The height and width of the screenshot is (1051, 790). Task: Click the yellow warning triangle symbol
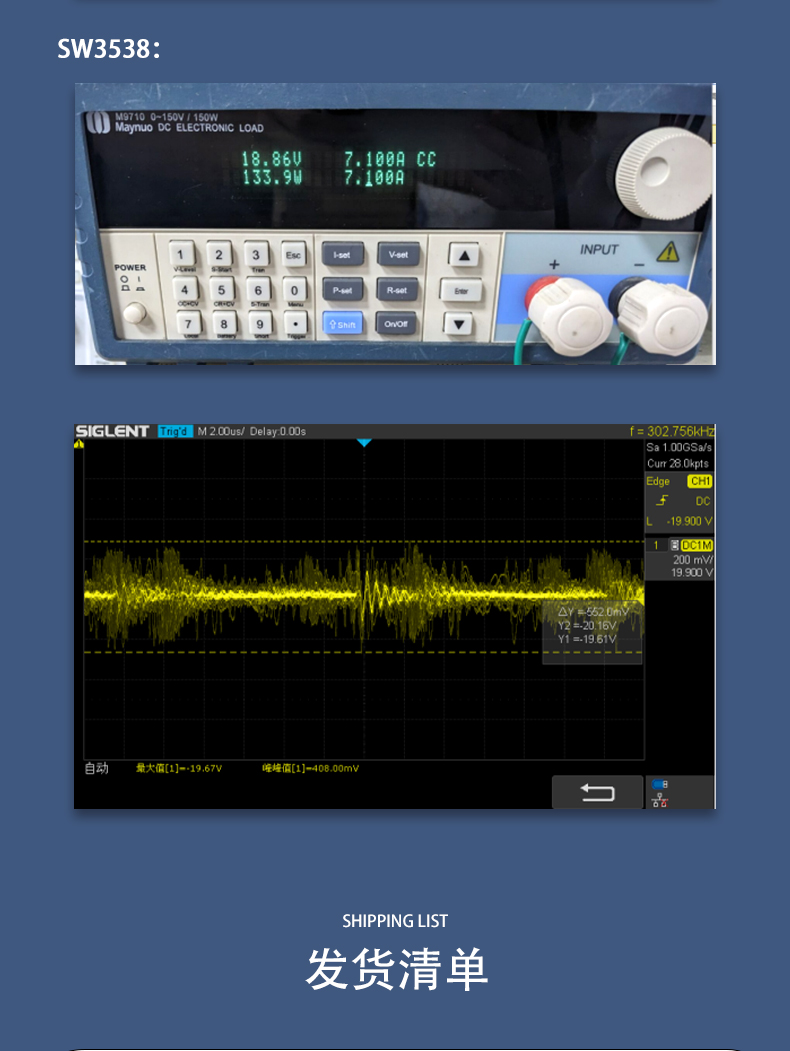coord(668,250)
